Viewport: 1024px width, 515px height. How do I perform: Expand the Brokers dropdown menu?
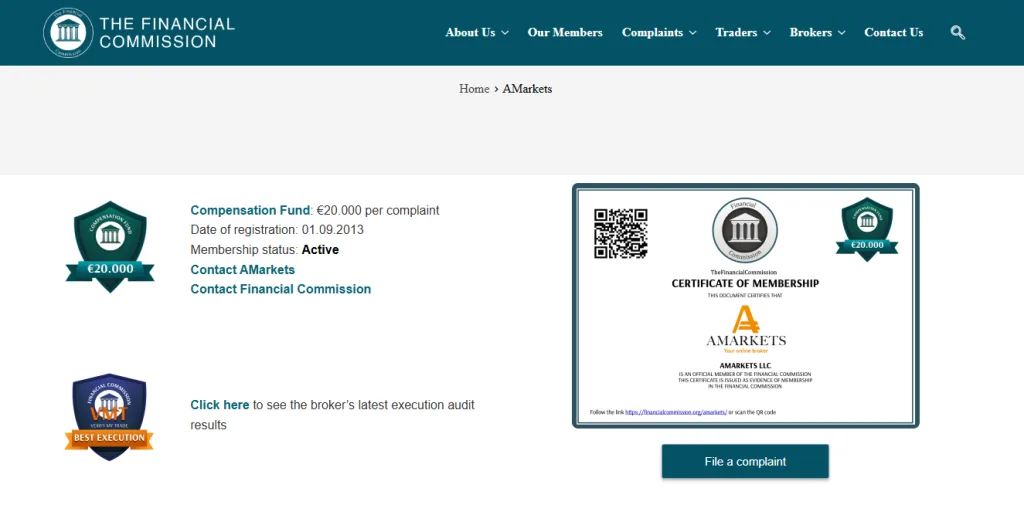pyautogui.click(x=817, y=32)
